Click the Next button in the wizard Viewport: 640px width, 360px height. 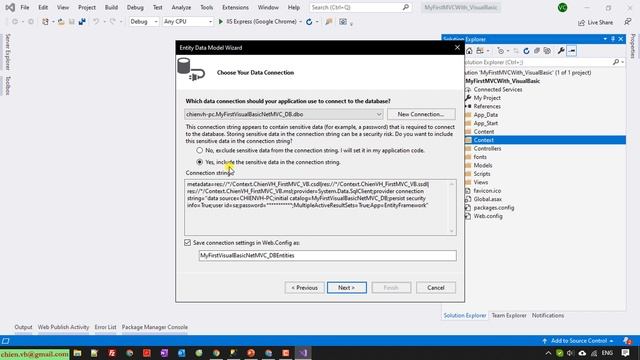pyautogui.click(x=347, y=288)
